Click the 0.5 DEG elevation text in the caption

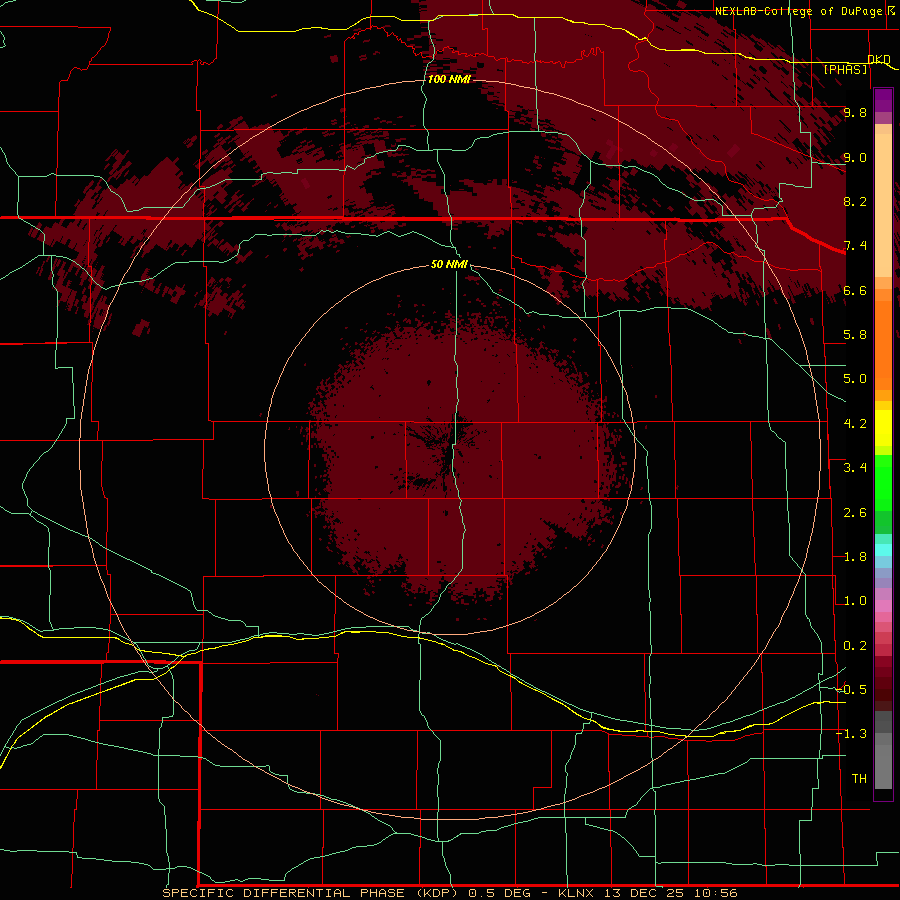tap(502, 893)
